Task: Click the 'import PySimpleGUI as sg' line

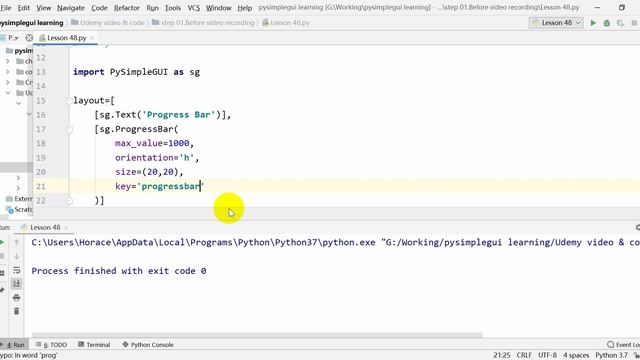Action: coord(136,72)
